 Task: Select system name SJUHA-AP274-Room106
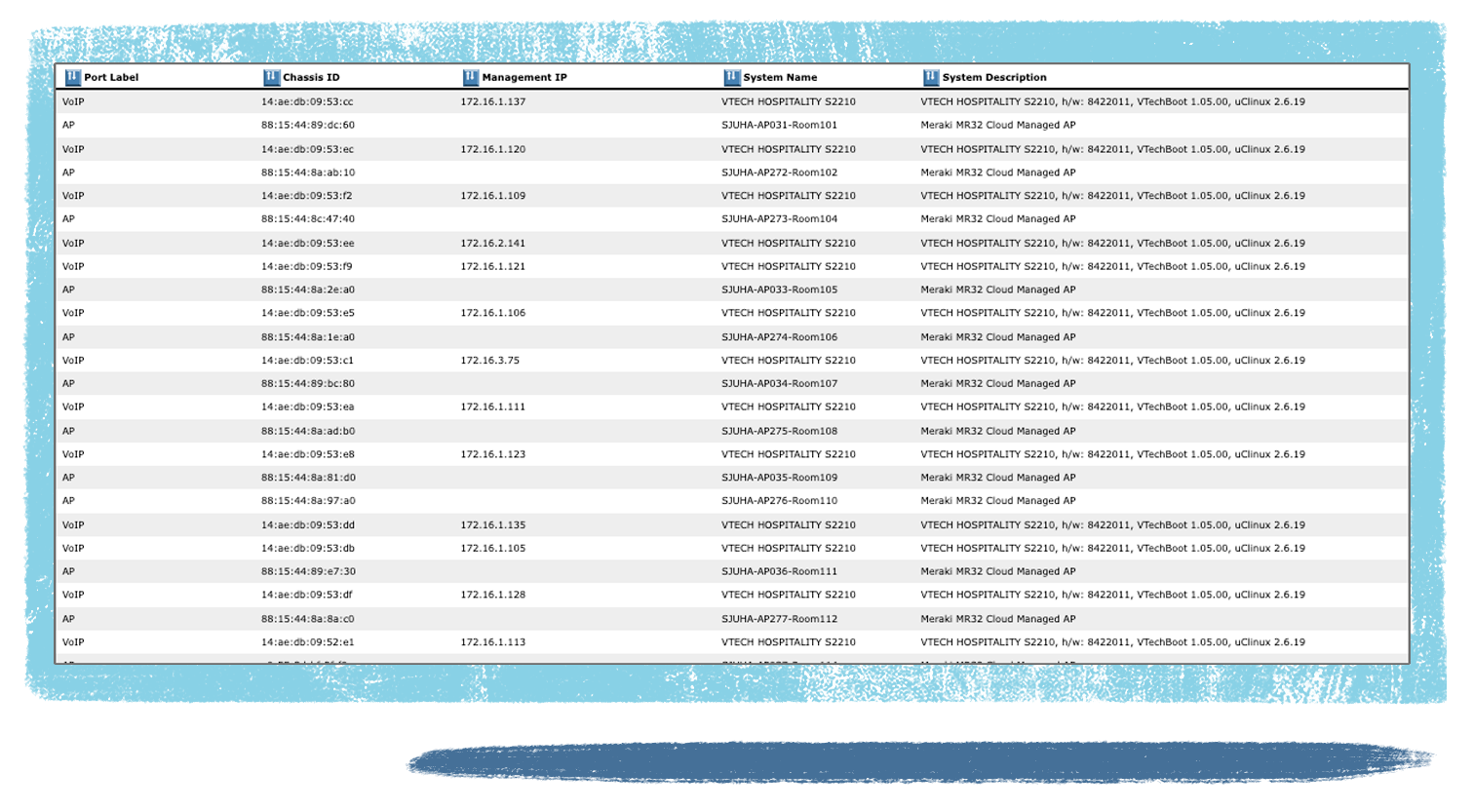coord(779,337)
